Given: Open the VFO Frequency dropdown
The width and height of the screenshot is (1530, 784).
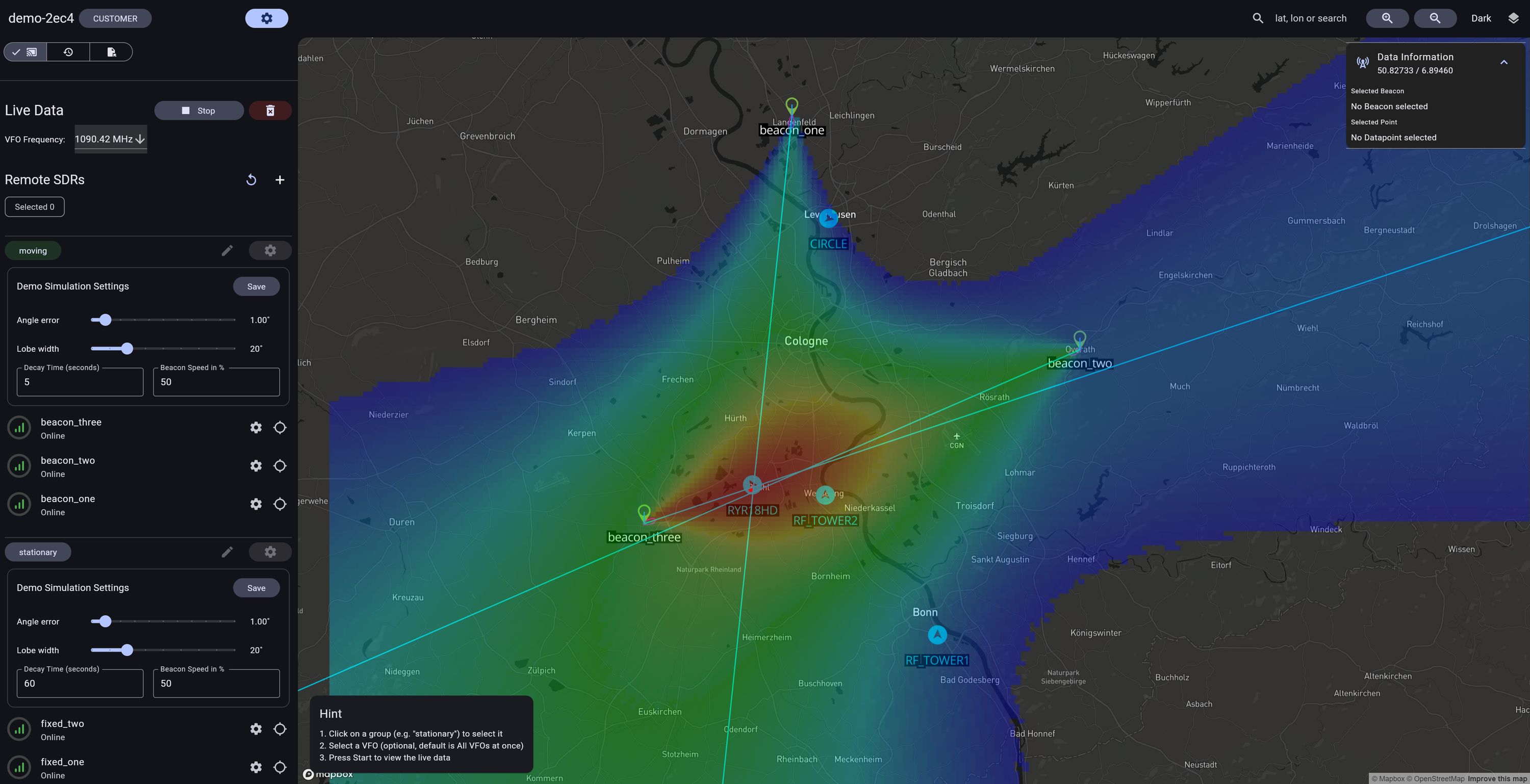Looking at the screenshot, I should [x=111, y=139].
